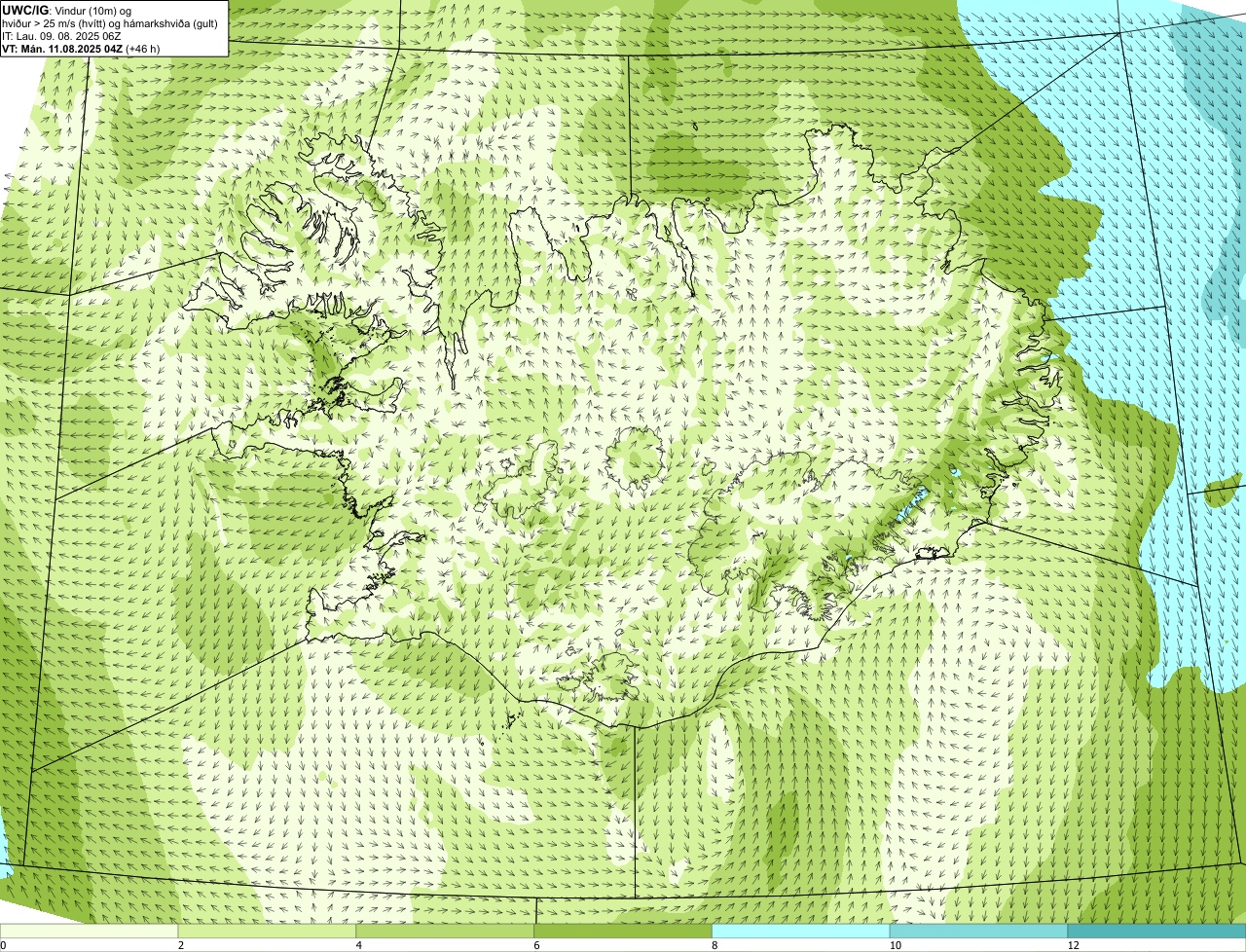The height and width of the screenshot is (952, 1246).
Task: Click the color bar segment between 4 and 6
Action: point(446,932)
